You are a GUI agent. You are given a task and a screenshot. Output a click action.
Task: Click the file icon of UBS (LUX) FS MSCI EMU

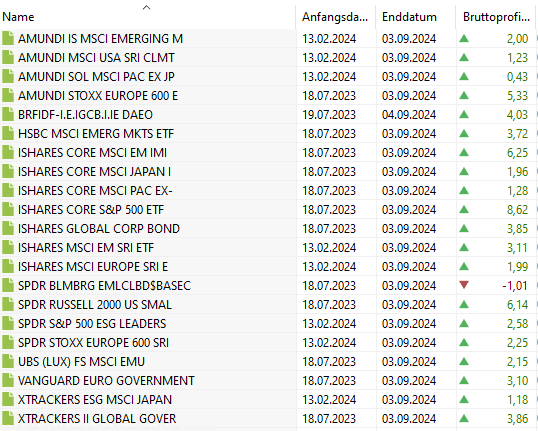pyautogui.click(x=8, y=361)
